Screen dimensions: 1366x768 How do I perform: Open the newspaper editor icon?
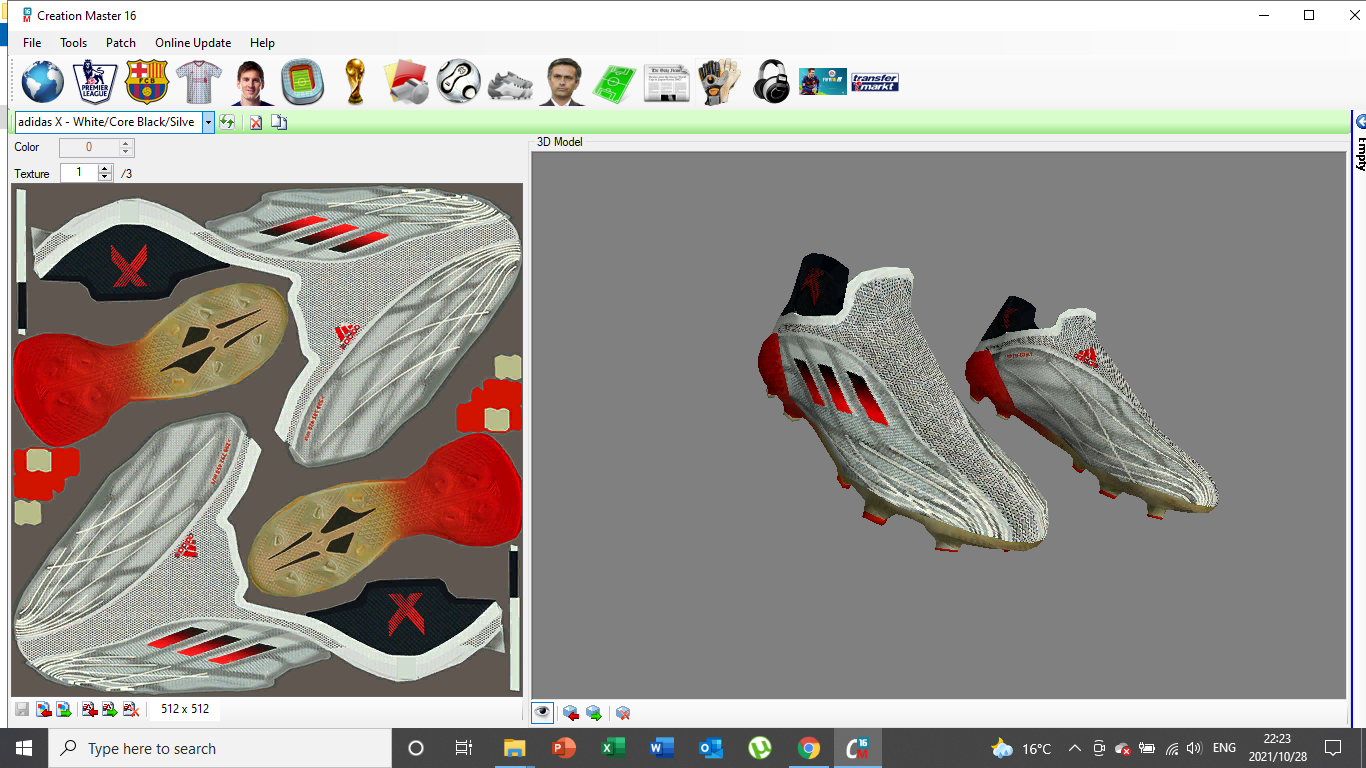pyautogui.click(x=666, y=83)
